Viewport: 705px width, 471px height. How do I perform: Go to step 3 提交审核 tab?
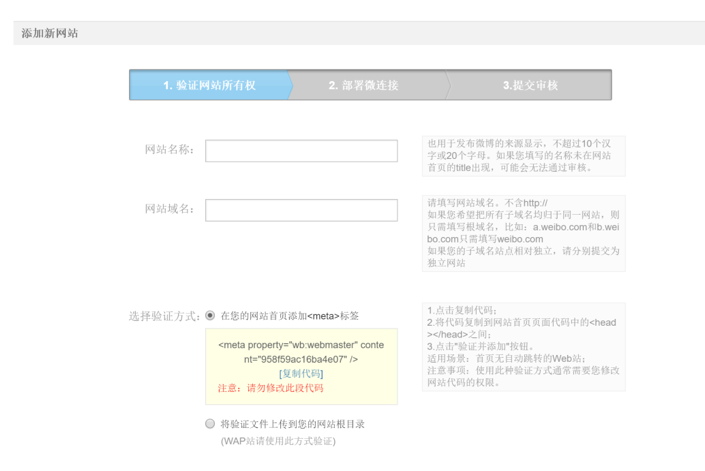click(530, 86)
